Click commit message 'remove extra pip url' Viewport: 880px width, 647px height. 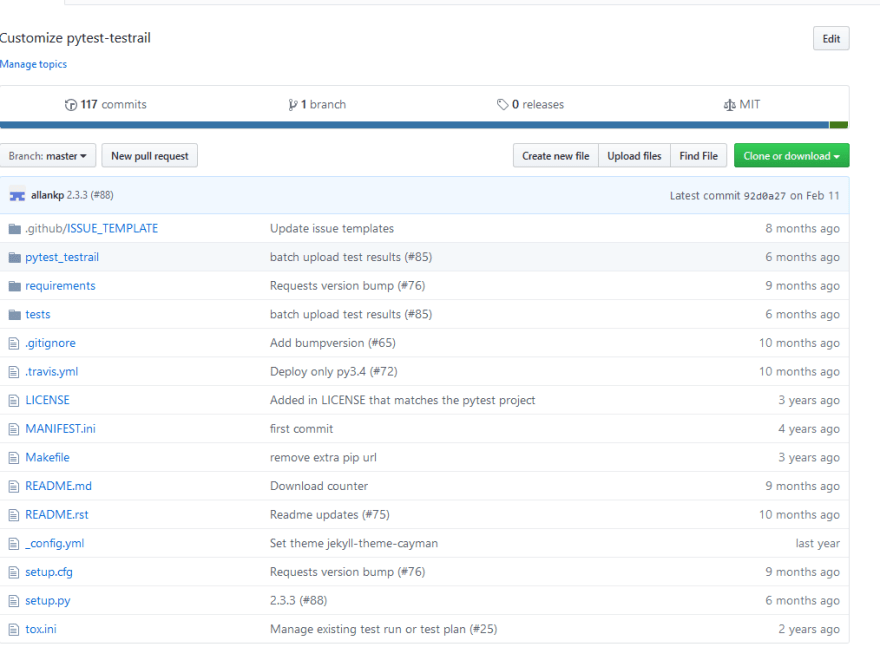(x=323, y=457)
